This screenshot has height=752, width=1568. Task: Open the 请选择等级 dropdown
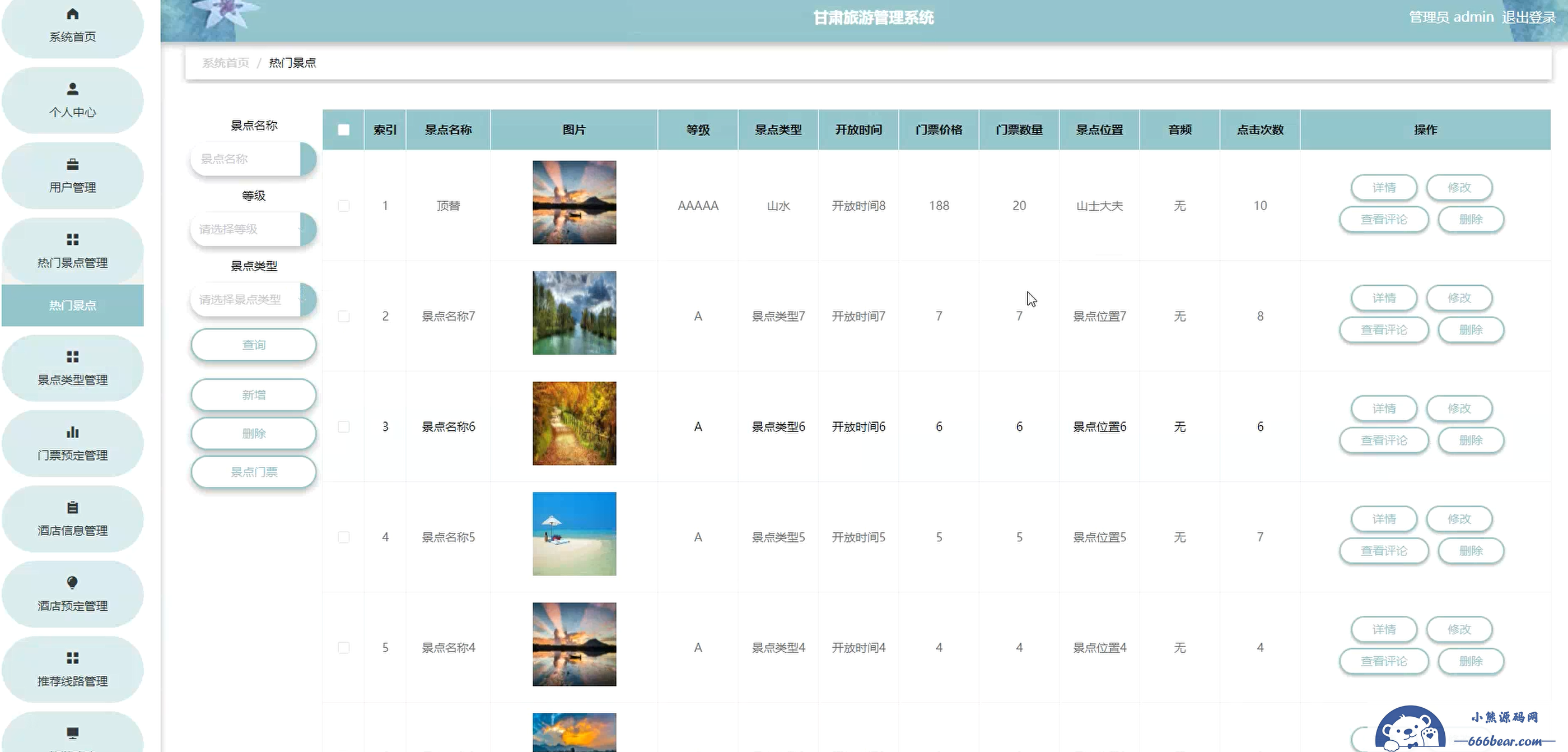pos(253,230)
